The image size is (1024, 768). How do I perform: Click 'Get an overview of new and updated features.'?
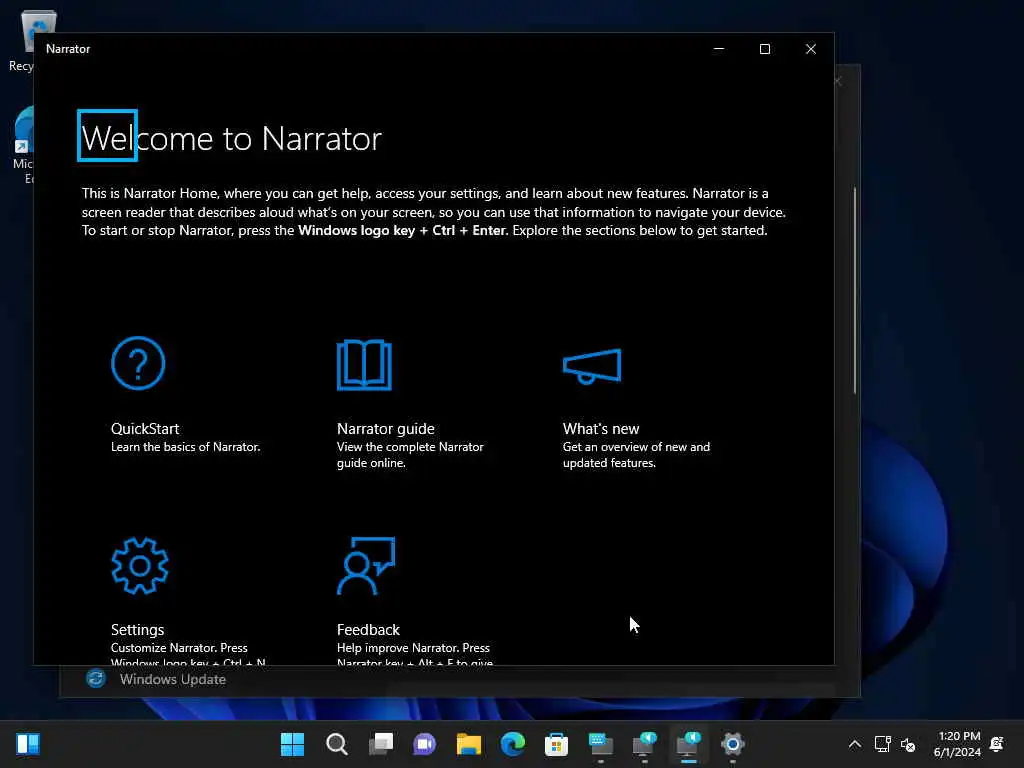point(636,455)
